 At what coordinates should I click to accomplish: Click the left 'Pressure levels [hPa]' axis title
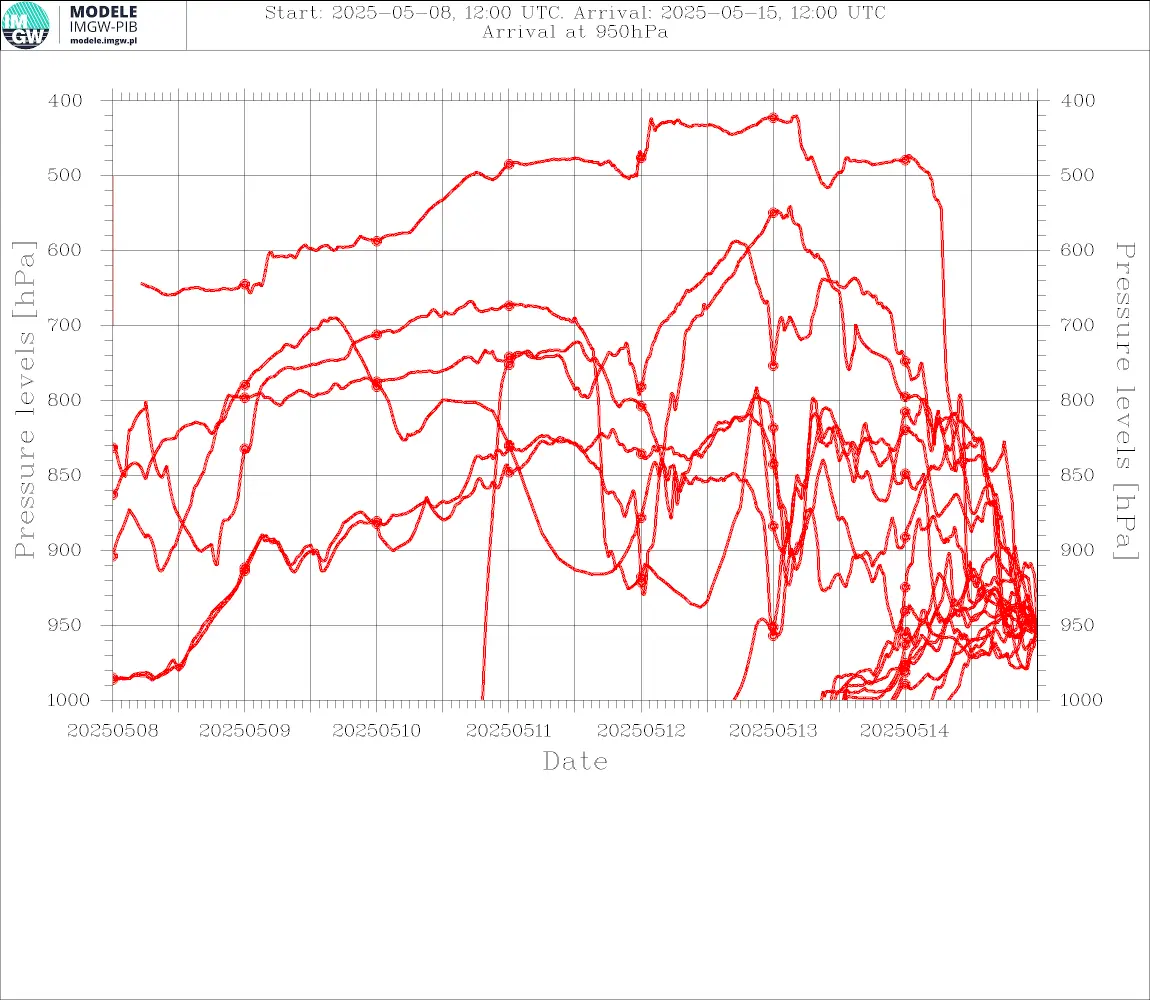click(24, 400)
